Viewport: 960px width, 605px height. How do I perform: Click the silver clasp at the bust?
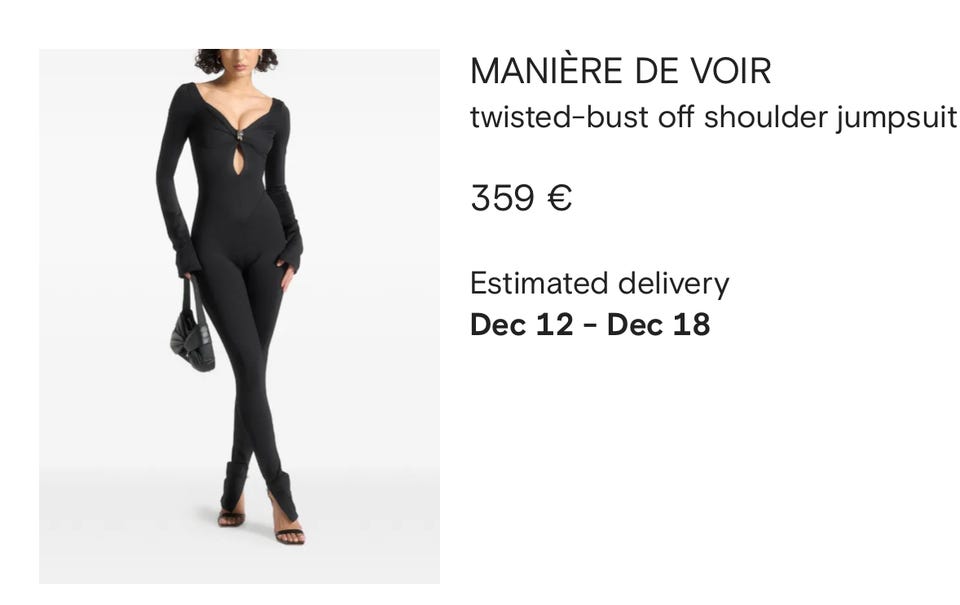[x=241, y=137]
